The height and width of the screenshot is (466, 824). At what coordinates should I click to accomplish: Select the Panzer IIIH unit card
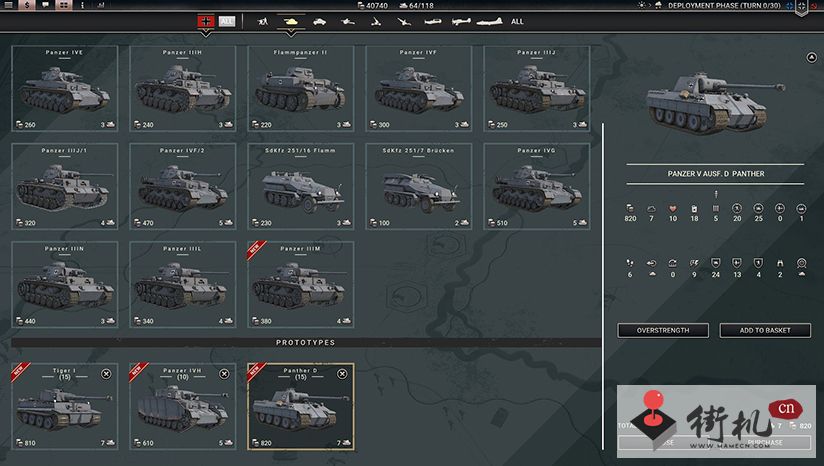pyautogui.click(x=182, y=88)
